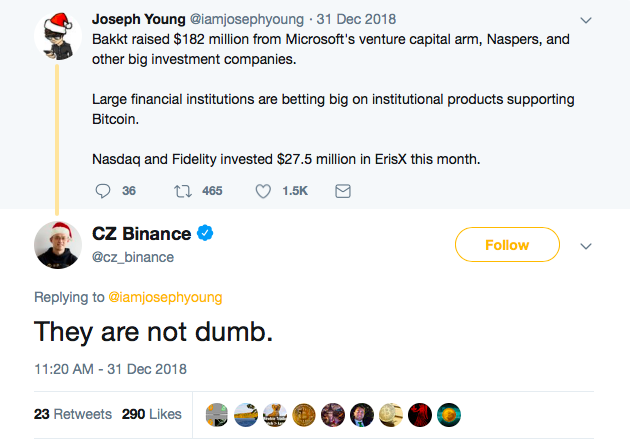The height and width of the screenshot is (442, 630).
Task: Click the 11:20 AM - 31 Dec 2018 timestamp
Action: point(110,368)
